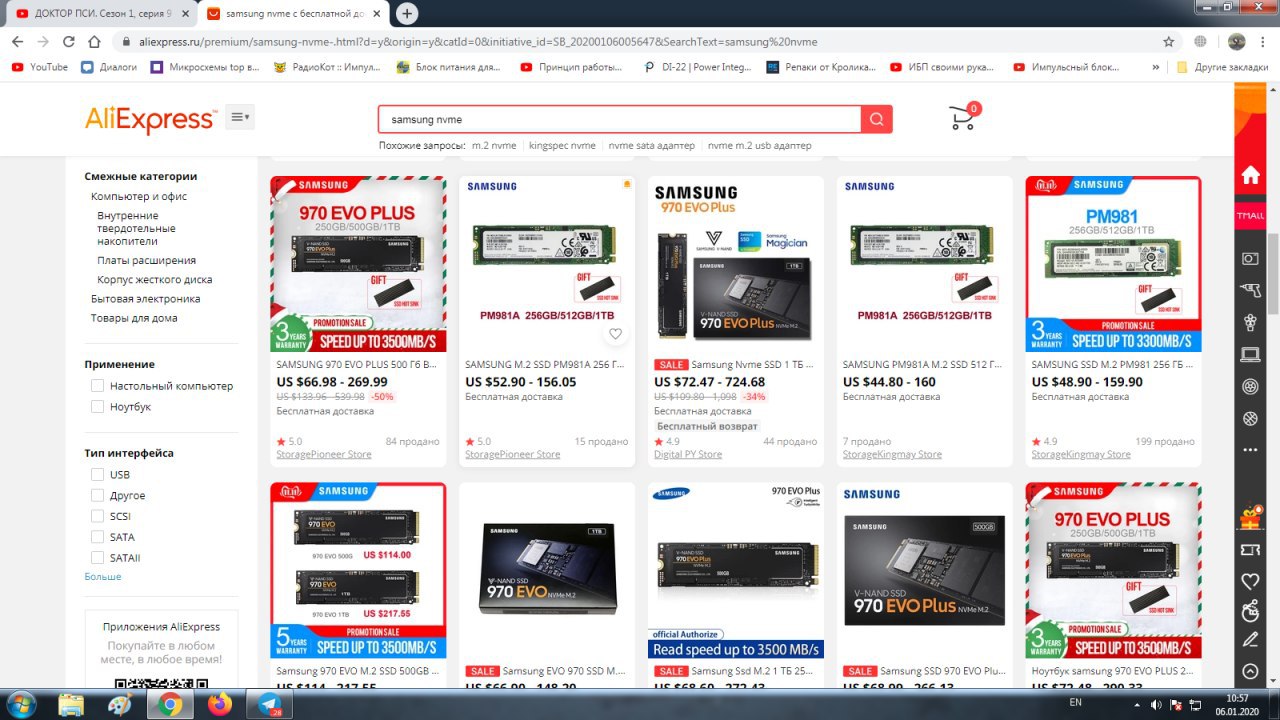Open the TMALL shortcut in right sidebar
This screenshot has width=1280, height=720.
1250,216
